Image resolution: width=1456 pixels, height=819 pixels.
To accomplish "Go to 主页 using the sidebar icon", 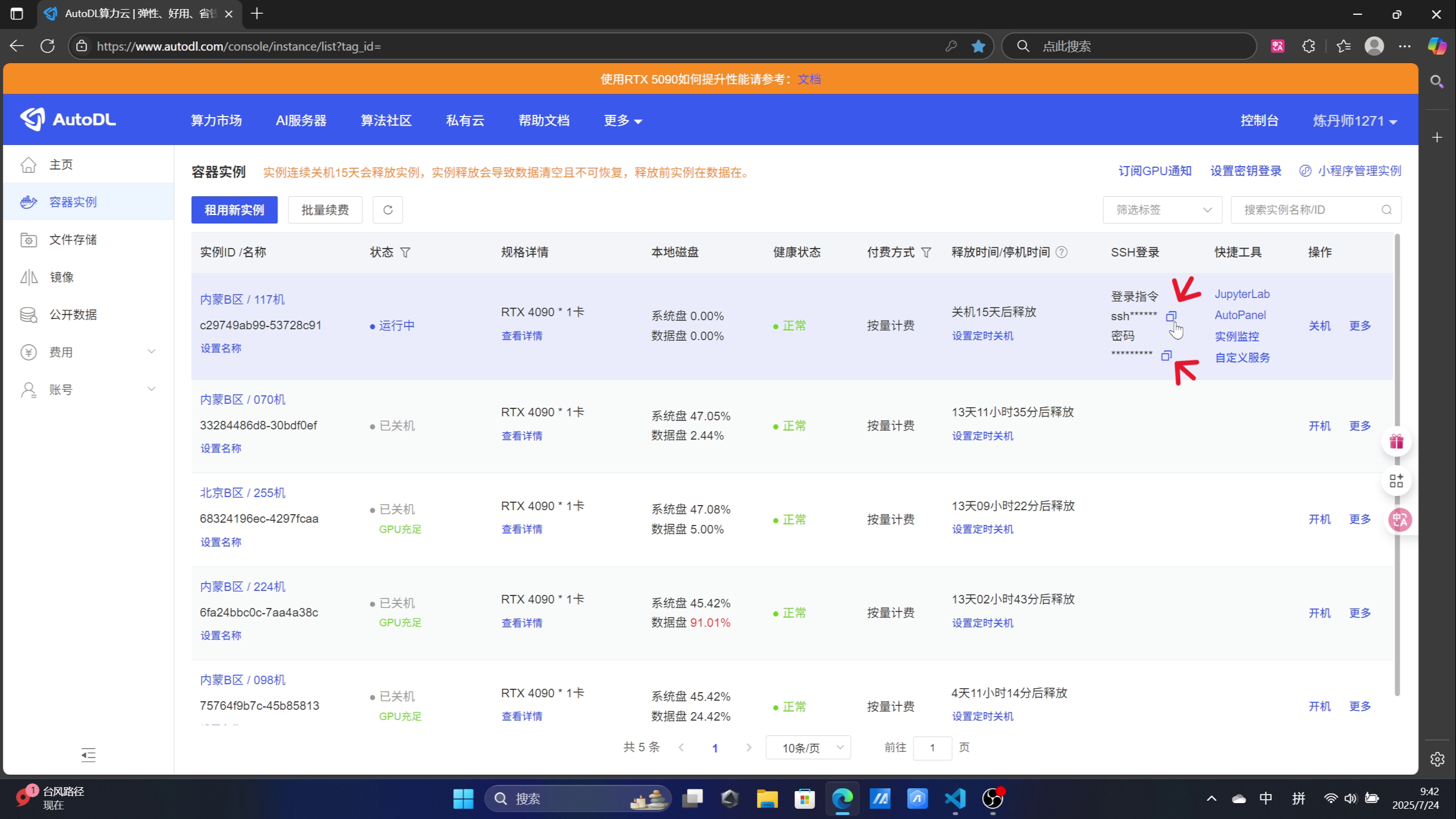I will pos(60,164).
